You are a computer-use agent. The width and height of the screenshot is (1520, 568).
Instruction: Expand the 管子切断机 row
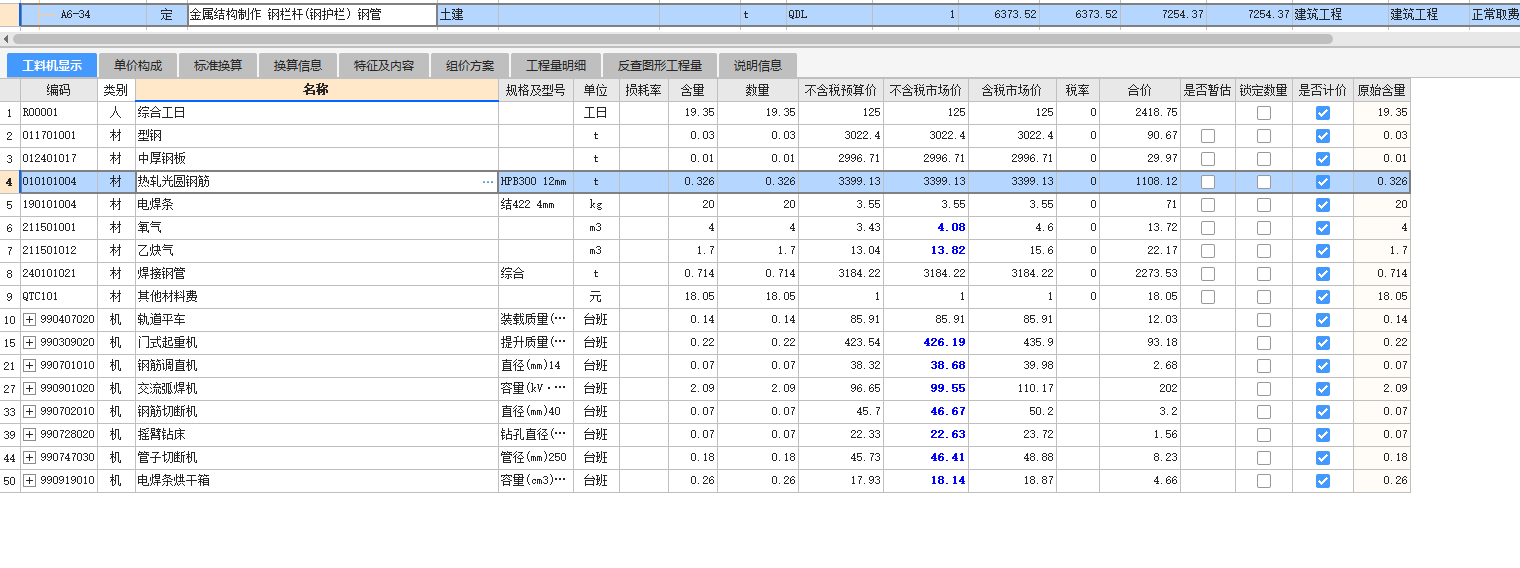point(29,458)
